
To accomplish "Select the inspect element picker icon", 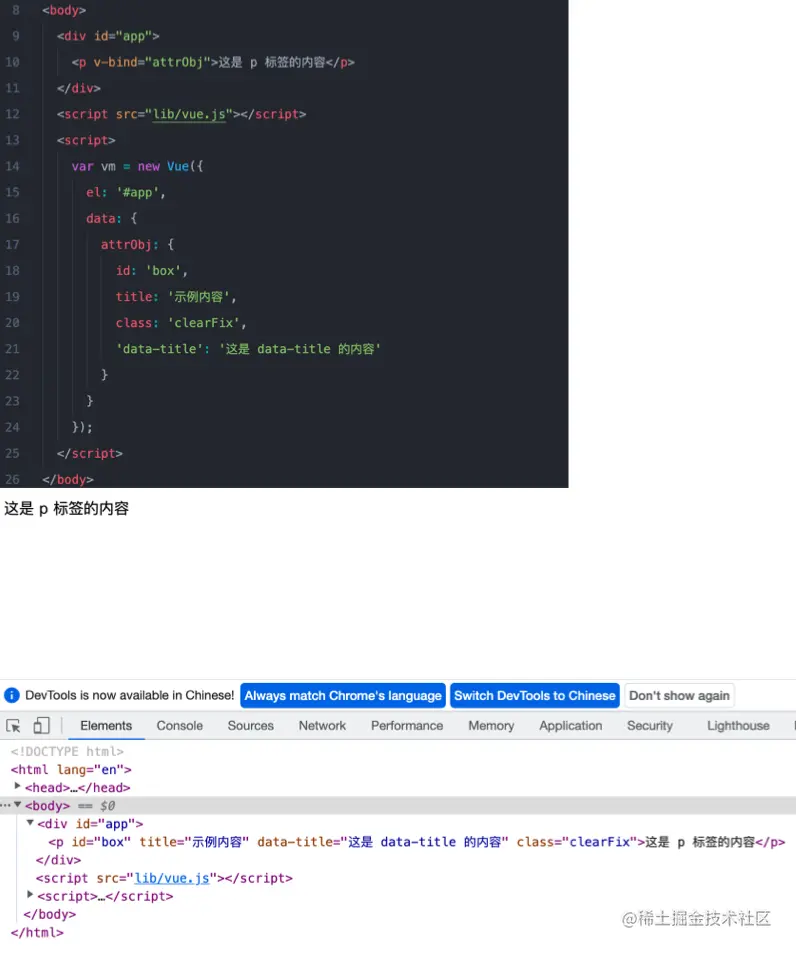I will (13, 726).
